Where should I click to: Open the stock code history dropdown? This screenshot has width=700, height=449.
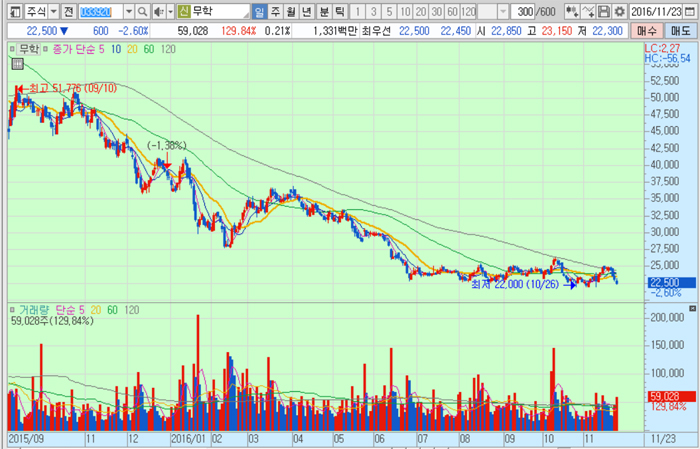tap(130, 12)
